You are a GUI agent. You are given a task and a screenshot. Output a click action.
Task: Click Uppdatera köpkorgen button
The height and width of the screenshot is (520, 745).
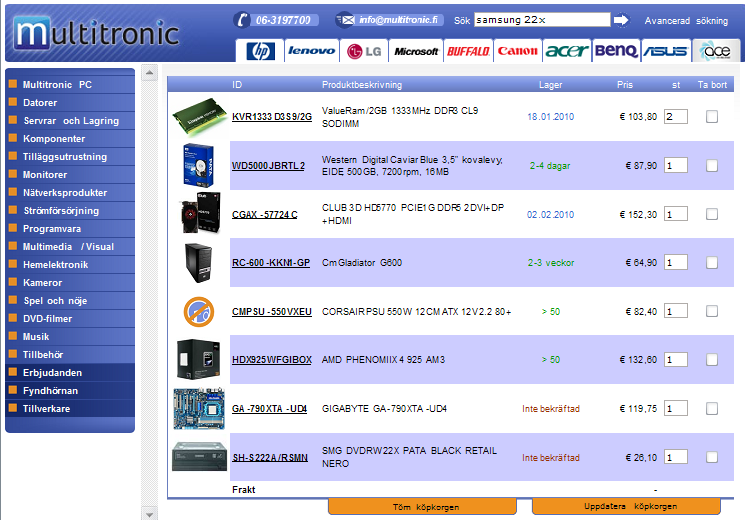[x=626, y=507]
